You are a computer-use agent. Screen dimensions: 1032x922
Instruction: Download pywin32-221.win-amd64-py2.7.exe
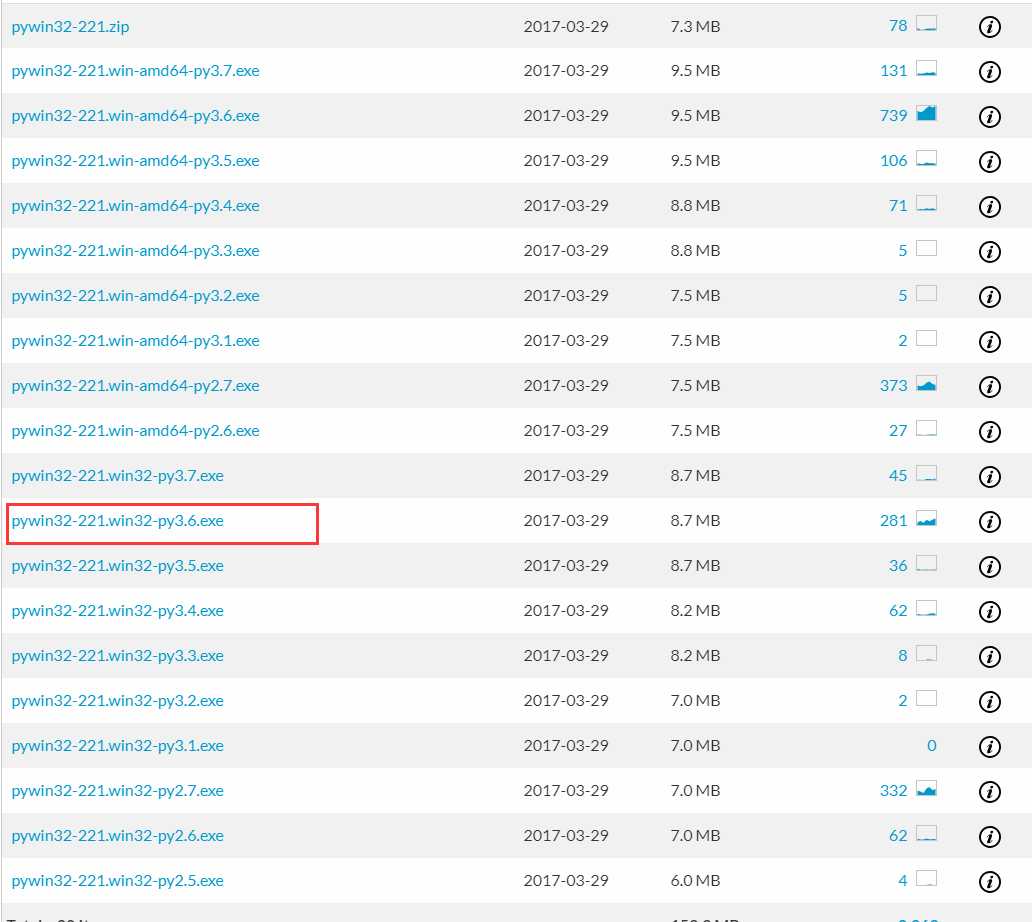[136, 386]
